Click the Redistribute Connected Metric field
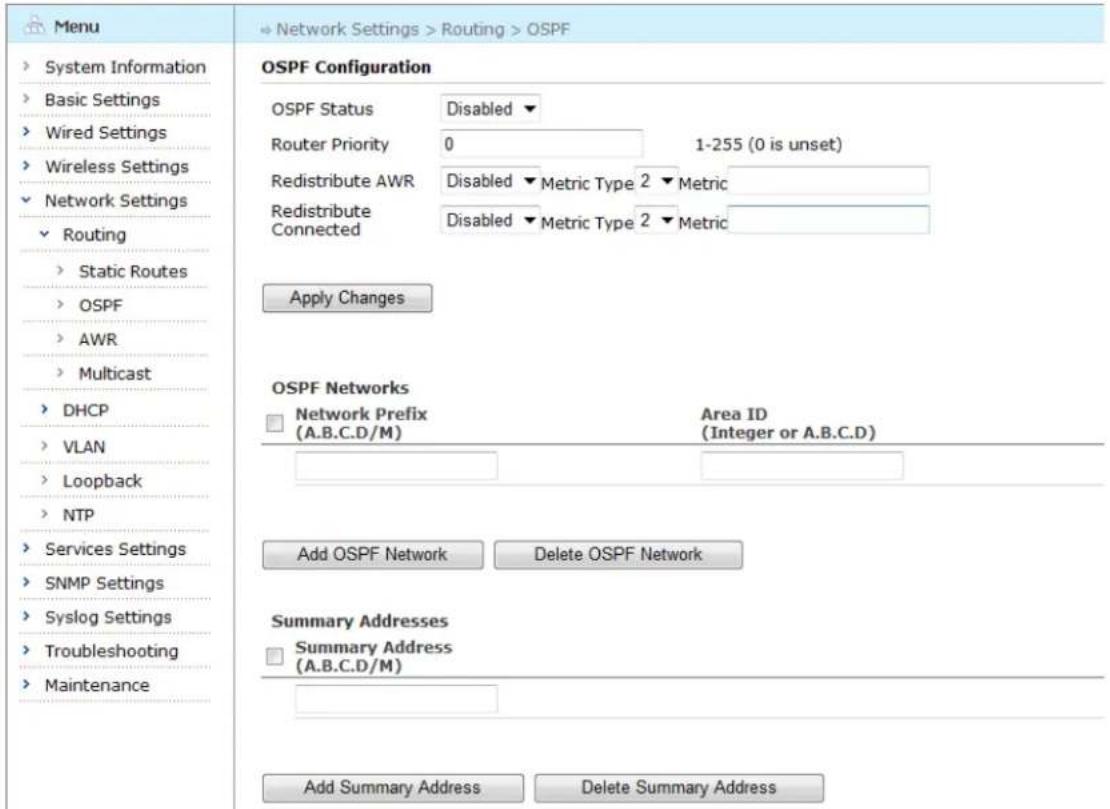The width and height of the screenshot is (1110, 809). (828, 220)
